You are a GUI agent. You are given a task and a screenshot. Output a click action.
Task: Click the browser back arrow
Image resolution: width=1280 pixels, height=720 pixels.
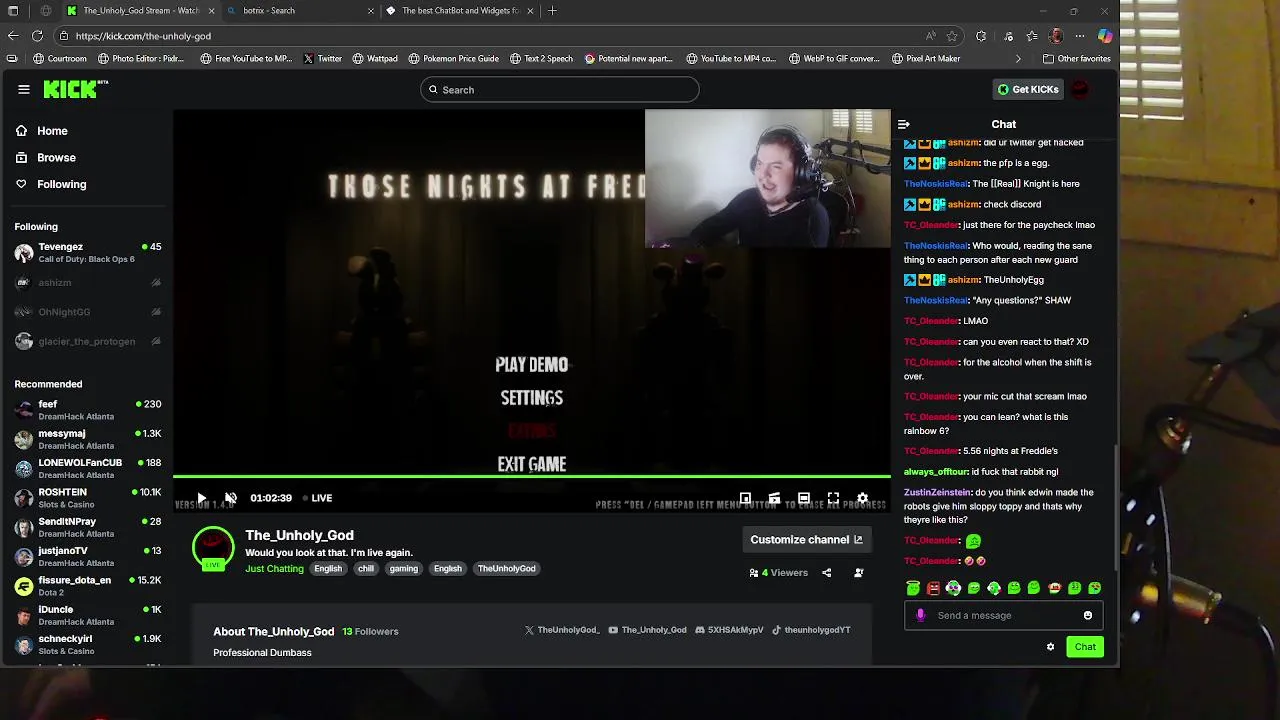(x=12, y=36)
